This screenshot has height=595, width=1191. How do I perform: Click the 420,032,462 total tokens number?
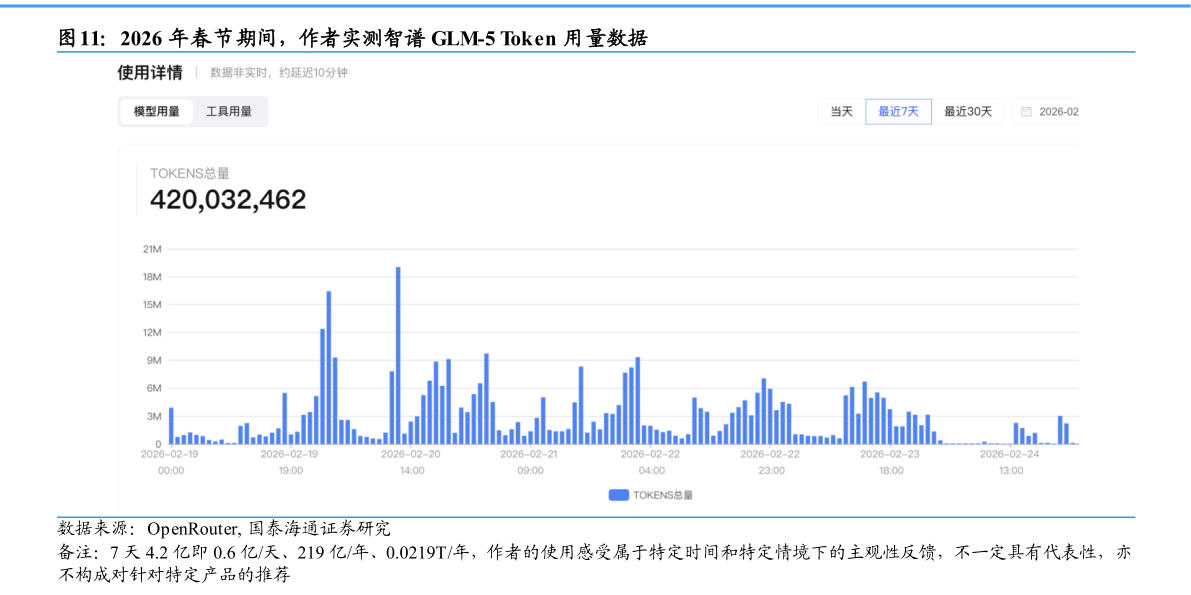[228, 200]
